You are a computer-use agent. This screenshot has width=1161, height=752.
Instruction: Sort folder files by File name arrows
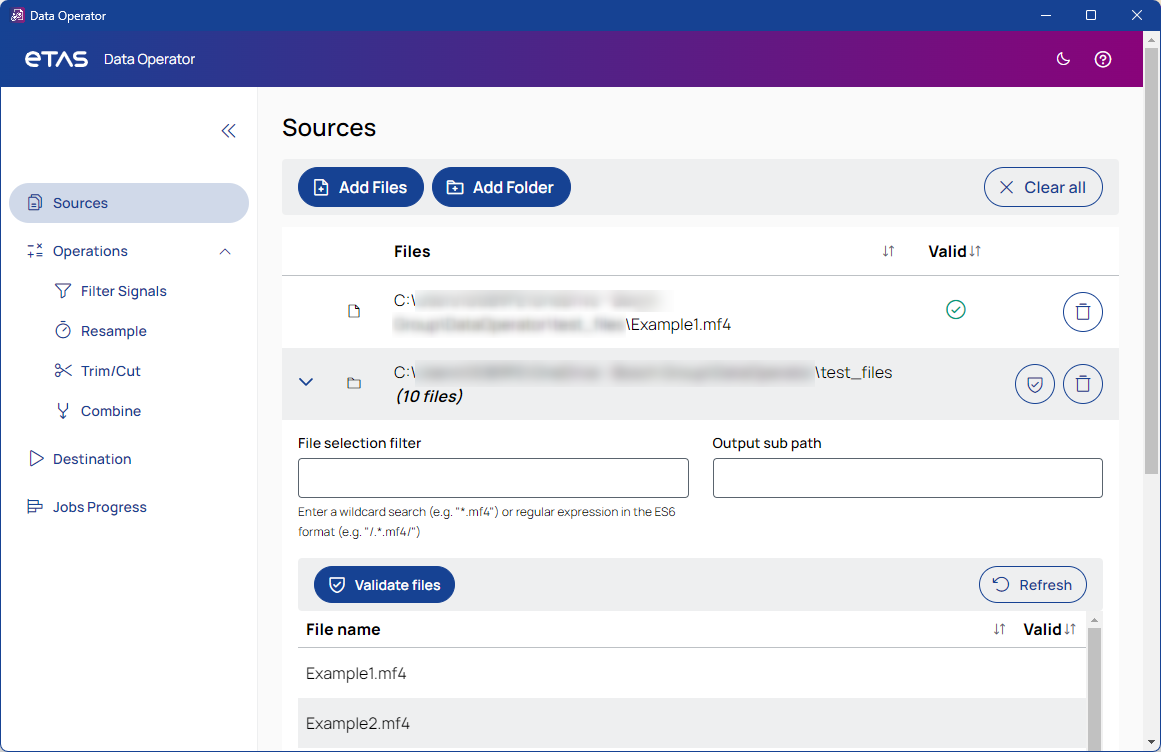pos(999,629)
